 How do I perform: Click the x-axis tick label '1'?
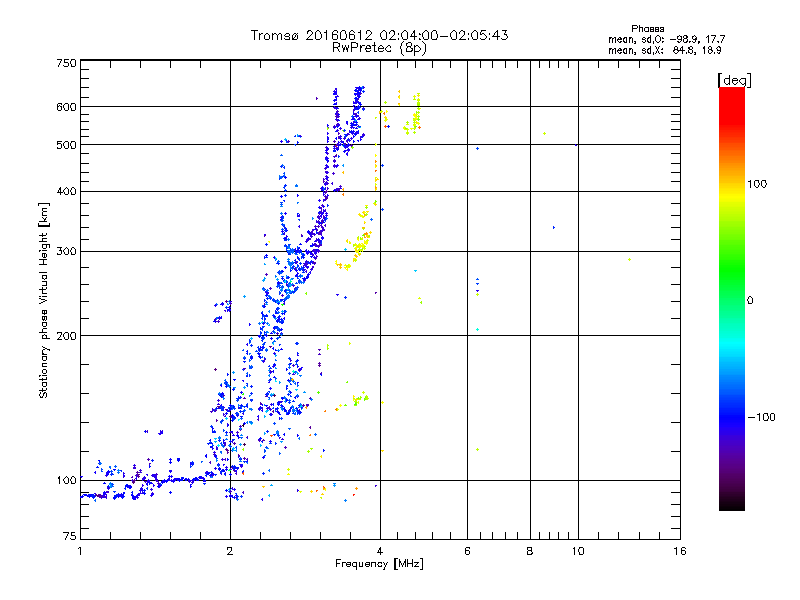(80, 551)
